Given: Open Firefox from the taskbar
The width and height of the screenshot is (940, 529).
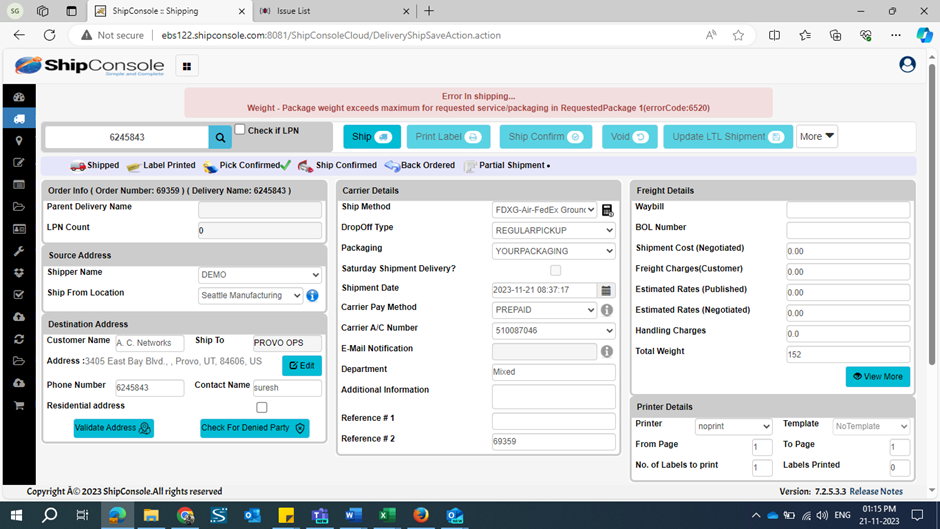Looking at the screenshot, I should 421,515.
